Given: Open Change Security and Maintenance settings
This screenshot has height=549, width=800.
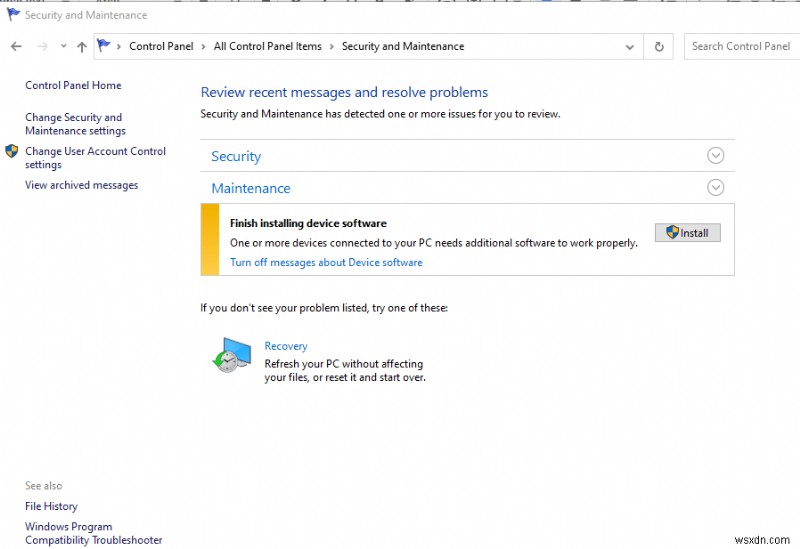Looking at the screenshot, I should [x=76, y=124].
